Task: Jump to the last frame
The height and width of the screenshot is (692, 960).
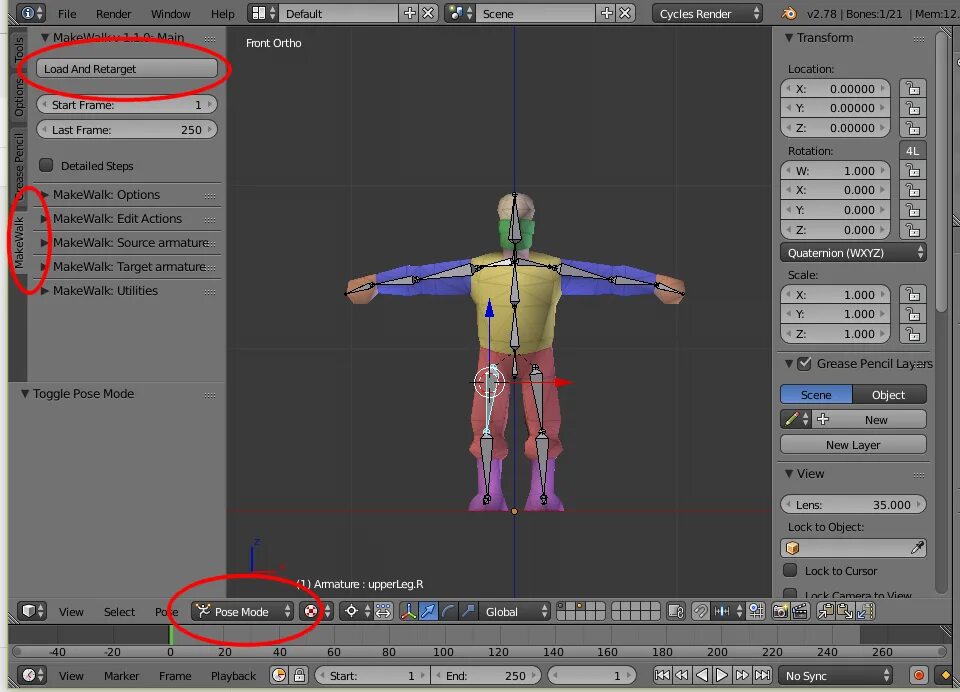Action: click(762, 675)
